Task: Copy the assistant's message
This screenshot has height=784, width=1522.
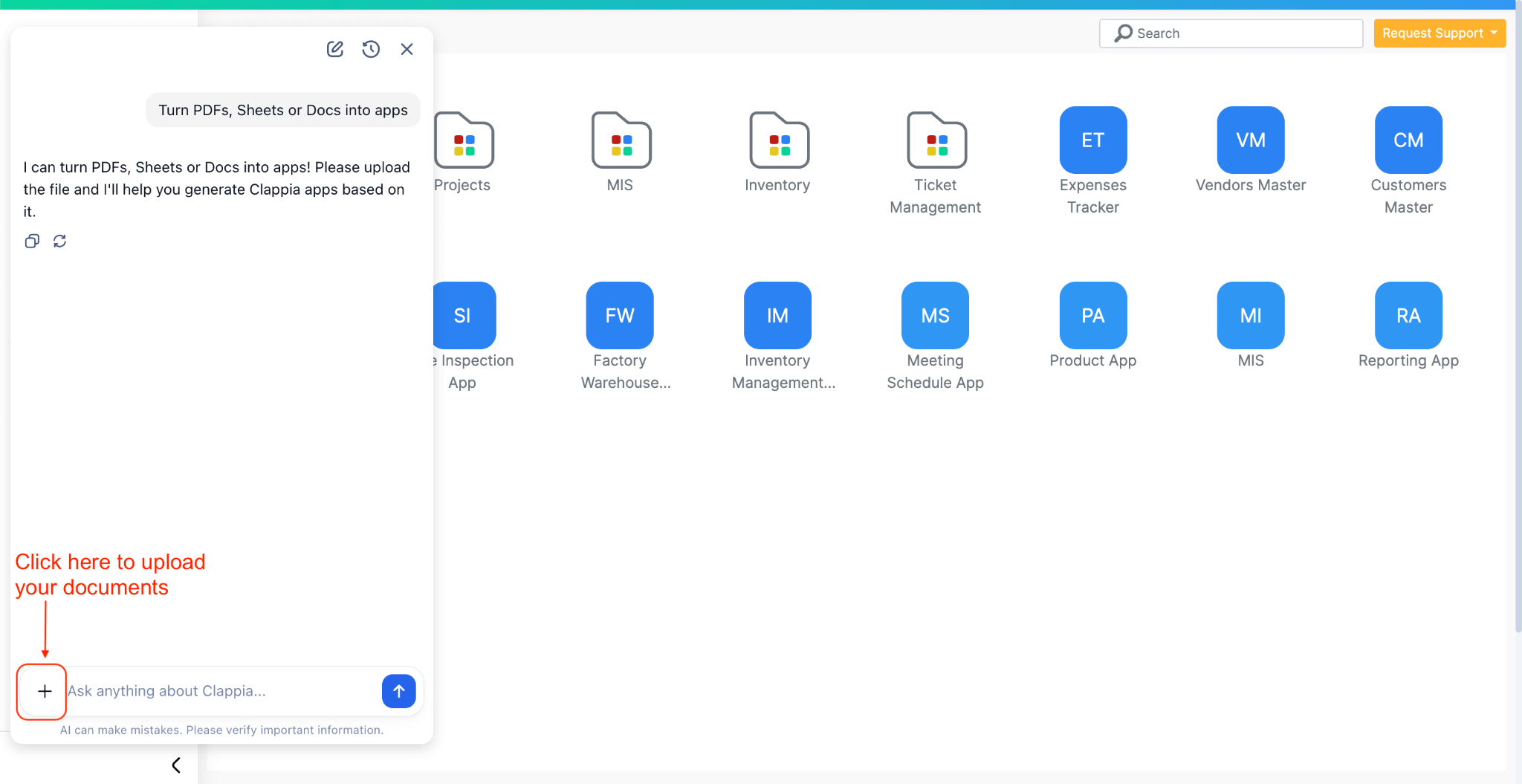Action: click(32, 241)
